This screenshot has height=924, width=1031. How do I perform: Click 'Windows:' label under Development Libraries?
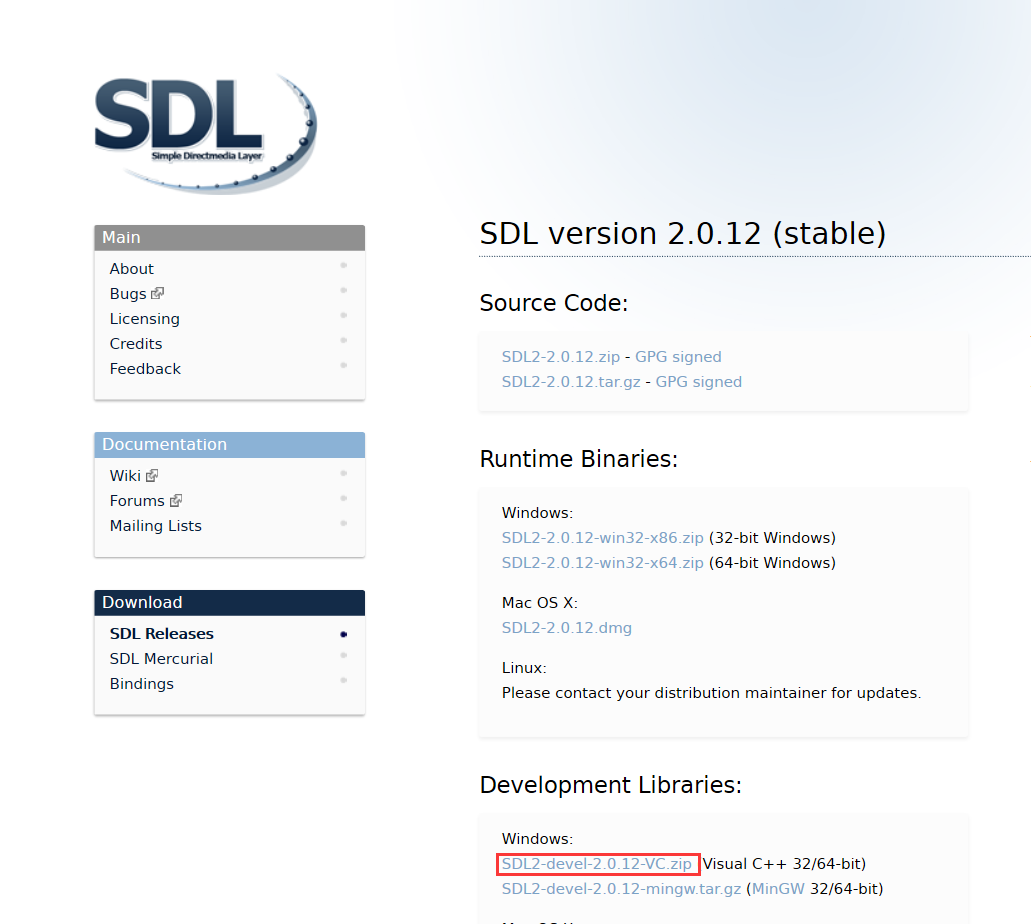point(537,839)
